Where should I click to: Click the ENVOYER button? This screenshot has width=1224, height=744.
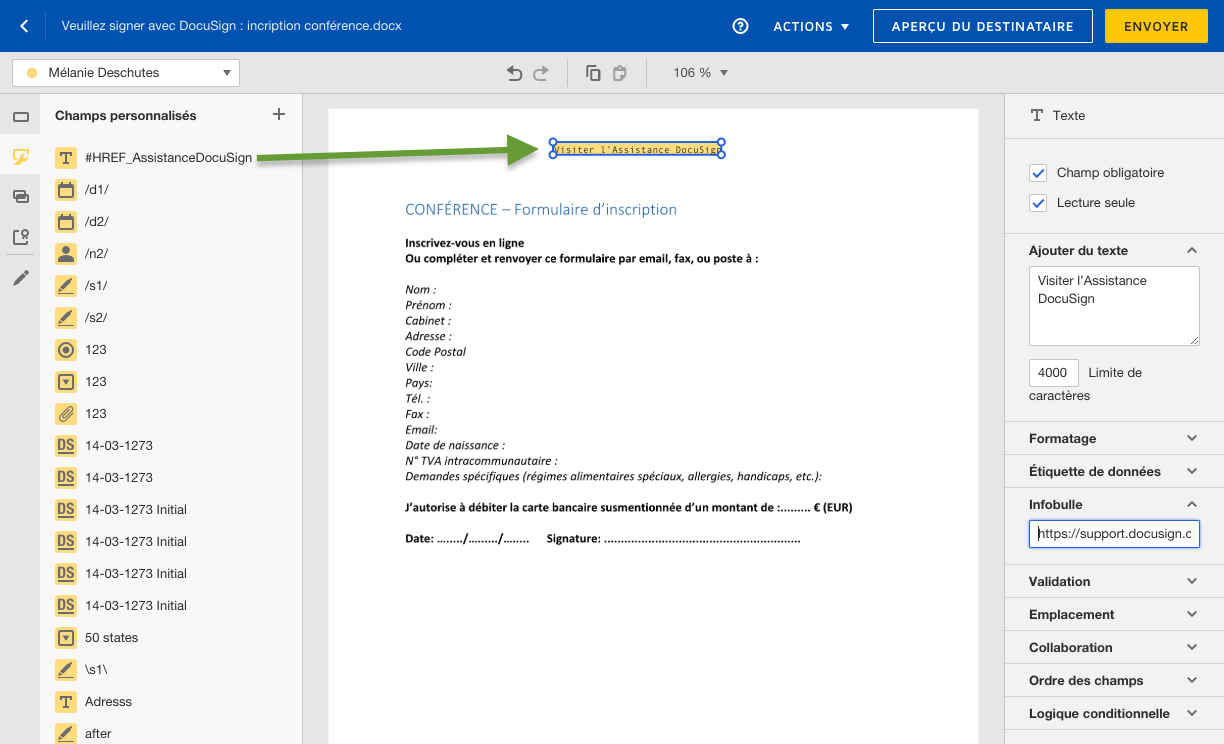1156,27
